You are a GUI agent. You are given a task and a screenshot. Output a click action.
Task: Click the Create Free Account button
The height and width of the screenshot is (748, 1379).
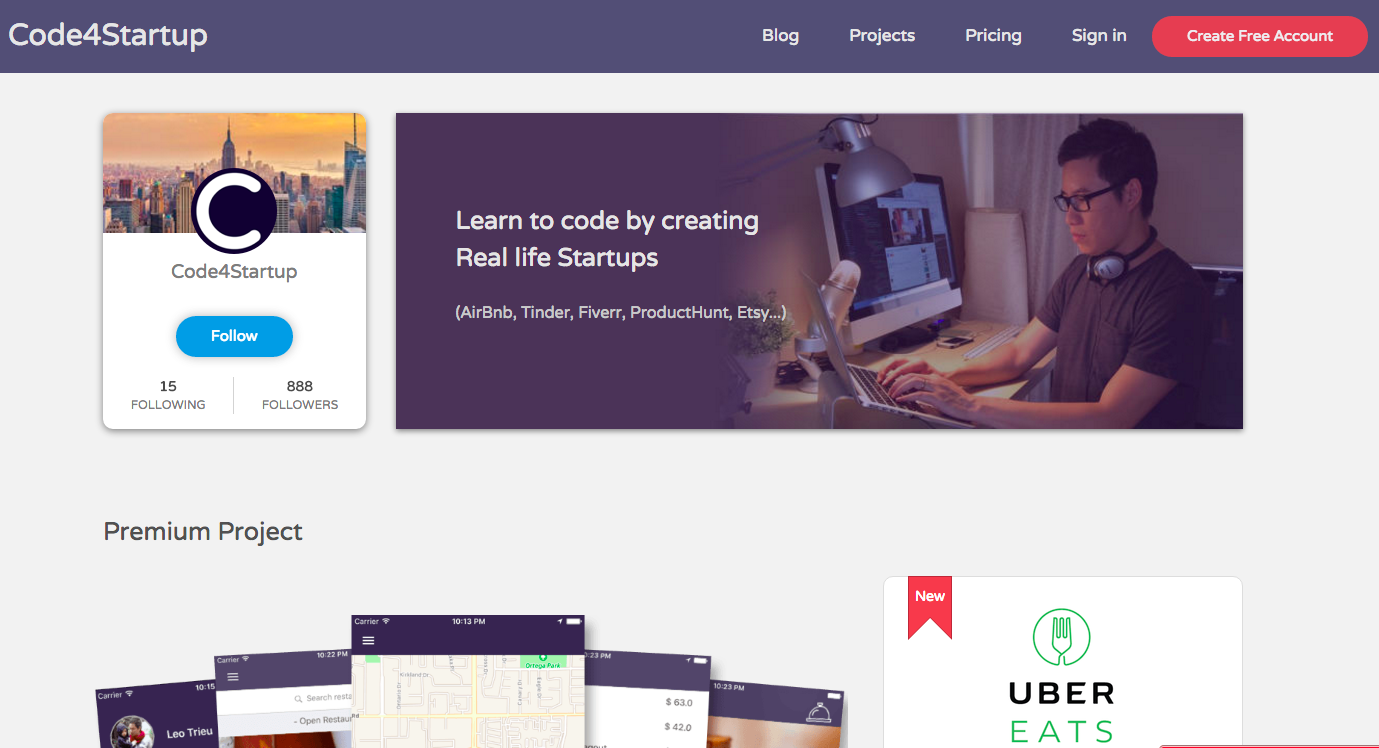[x=1260, y=36]
